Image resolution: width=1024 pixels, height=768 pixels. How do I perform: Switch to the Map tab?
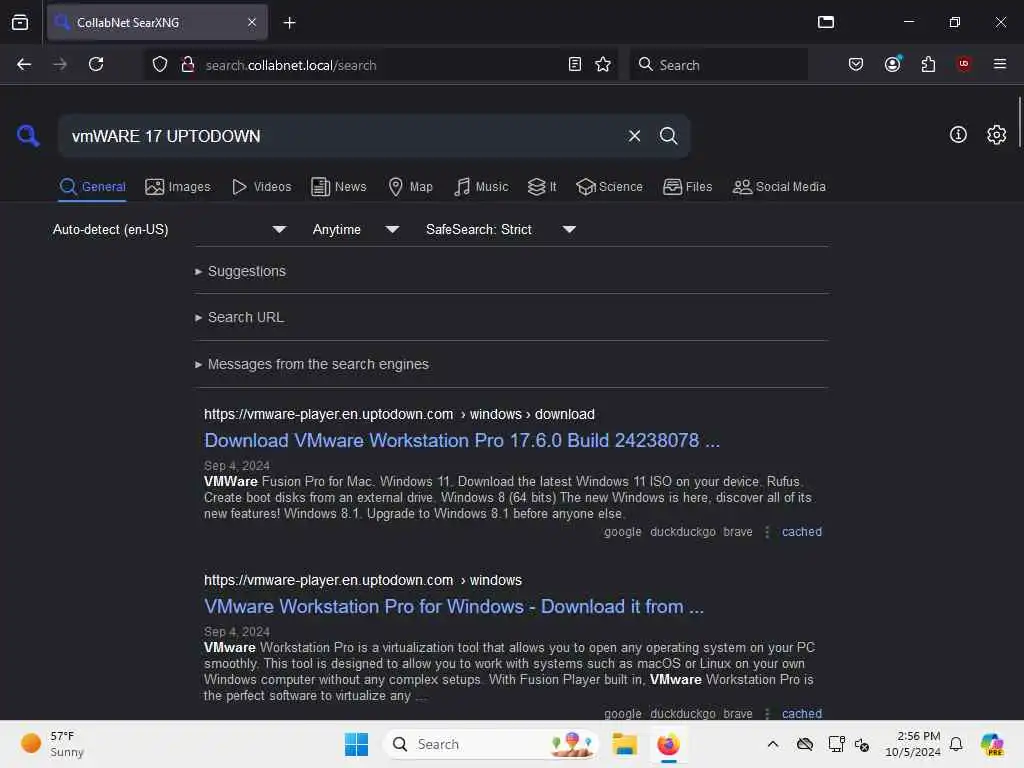pos(410,187)
